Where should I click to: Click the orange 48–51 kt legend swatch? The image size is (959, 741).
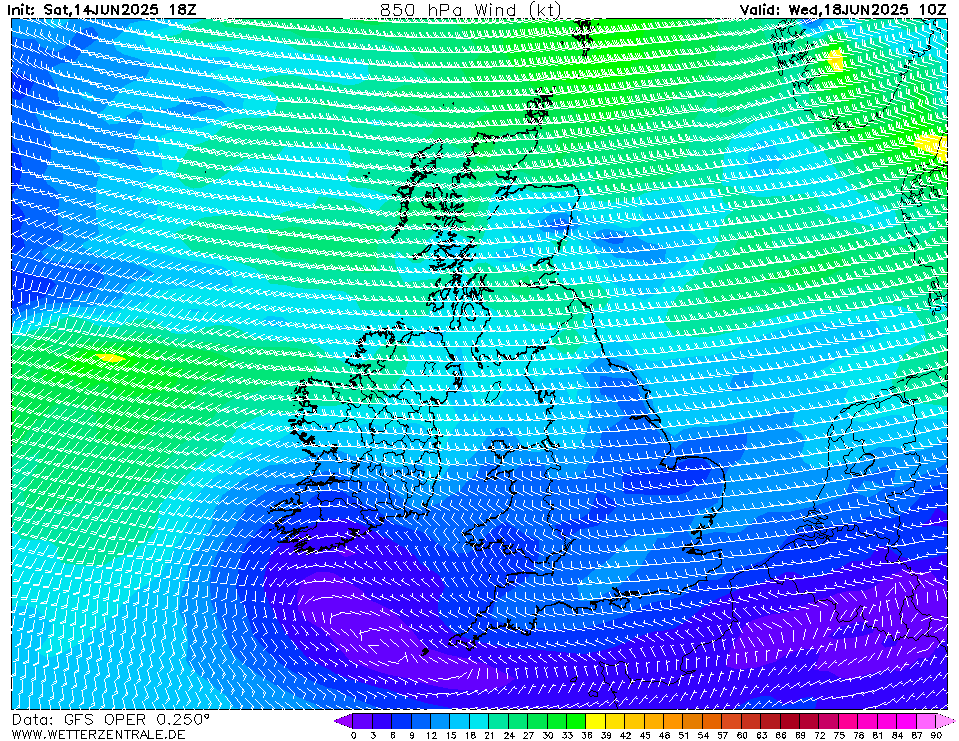click(673, 721)
